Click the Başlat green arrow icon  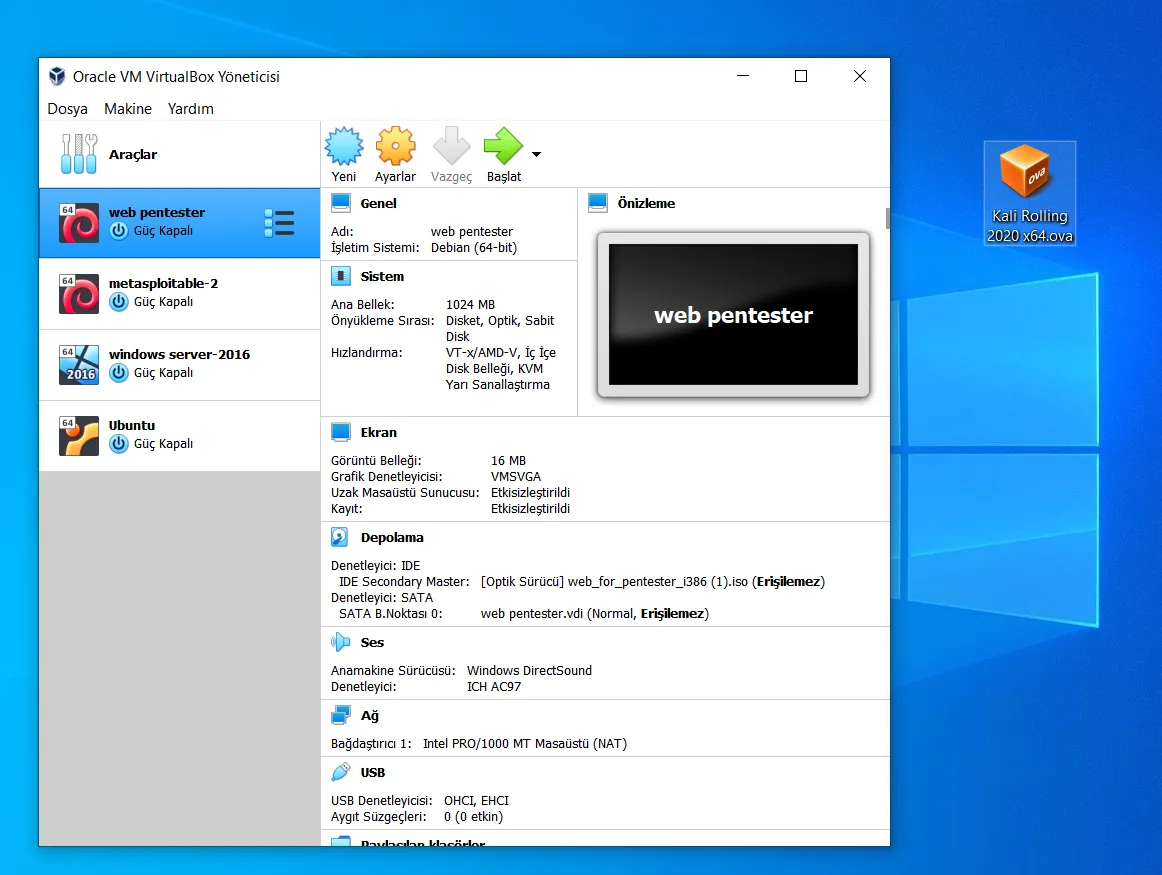coord(503,146)
